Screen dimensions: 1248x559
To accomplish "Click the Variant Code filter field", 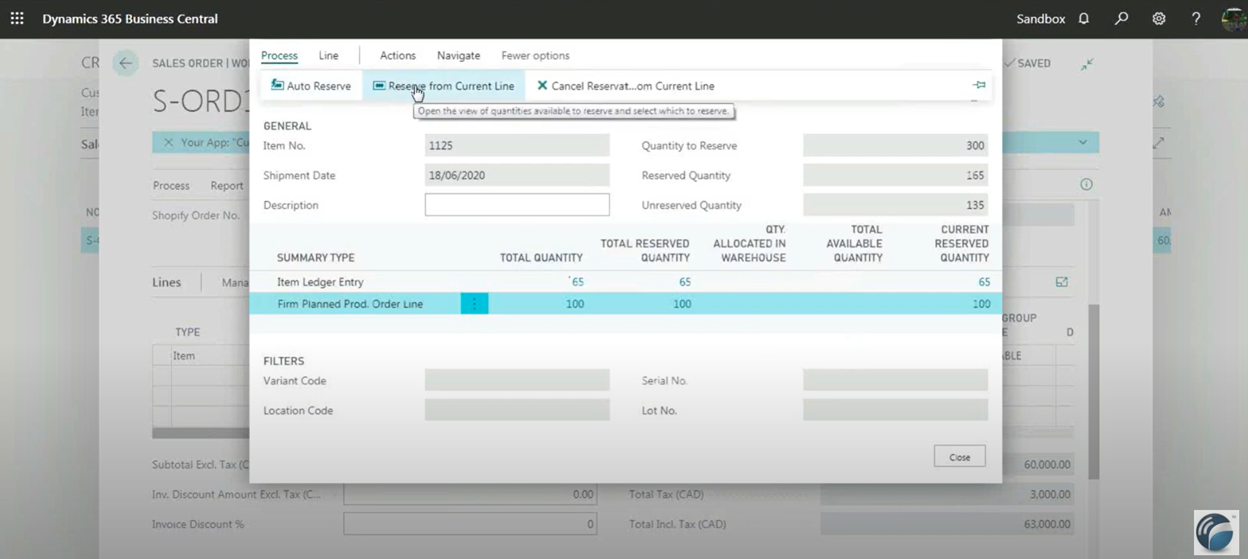I will coord(517,380).
